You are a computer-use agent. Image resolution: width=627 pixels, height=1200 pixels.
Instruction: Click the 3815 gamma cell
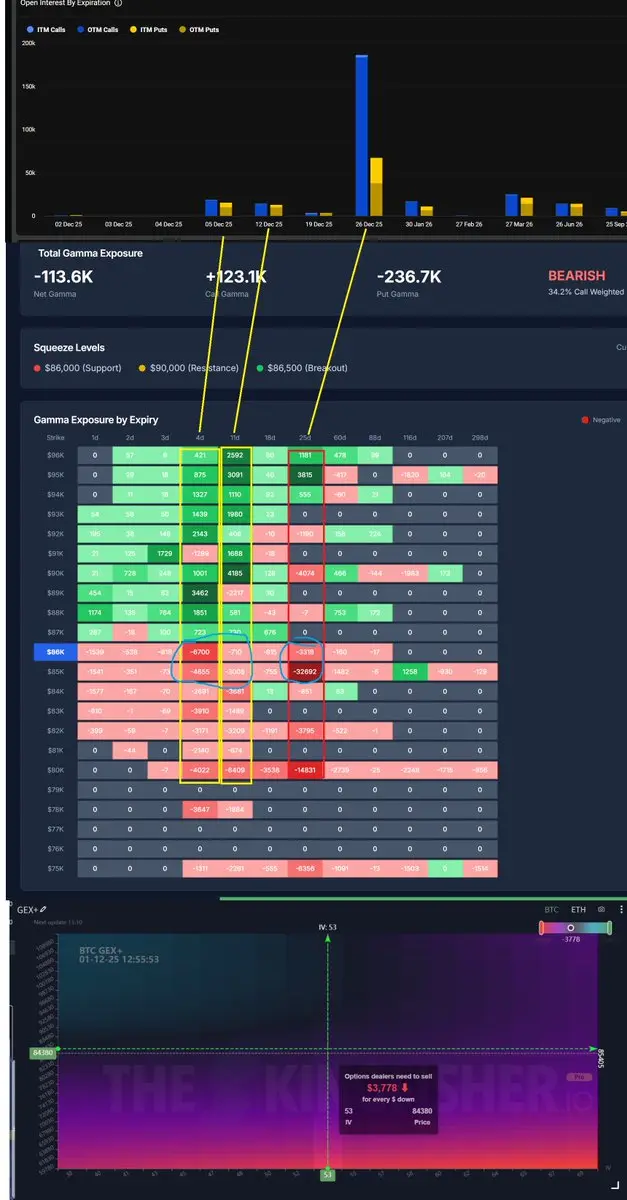tap(305, 475)
